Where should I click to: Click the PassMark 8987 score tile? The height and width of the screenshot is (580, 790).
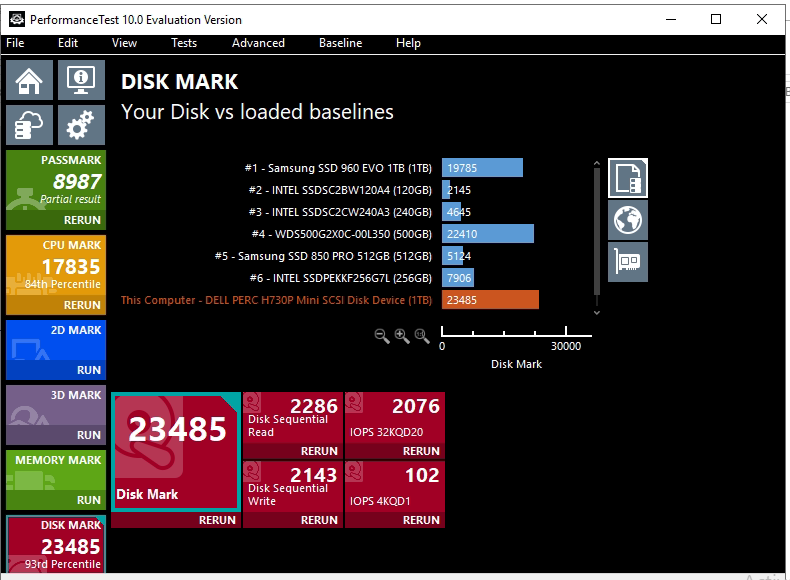coord(56,180)
